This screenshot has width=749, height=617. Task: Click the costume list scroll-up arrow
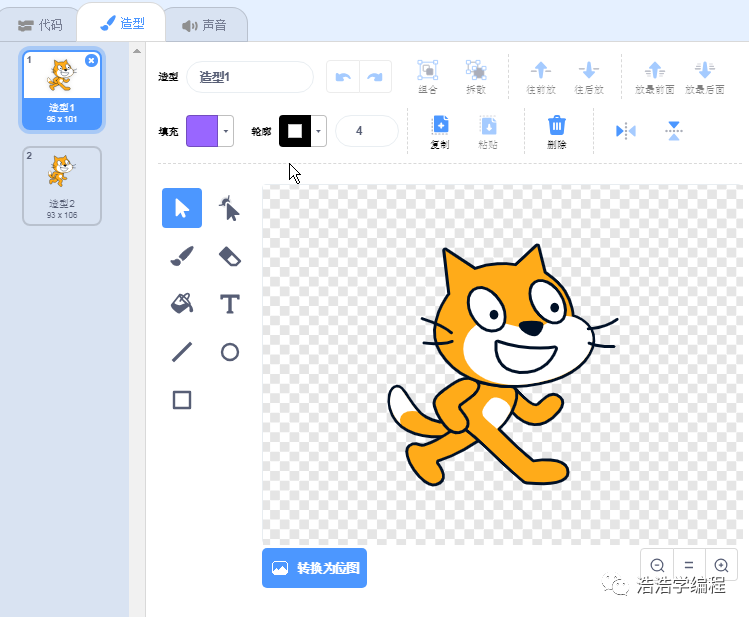pyautogui.click(x=137, y=51)
